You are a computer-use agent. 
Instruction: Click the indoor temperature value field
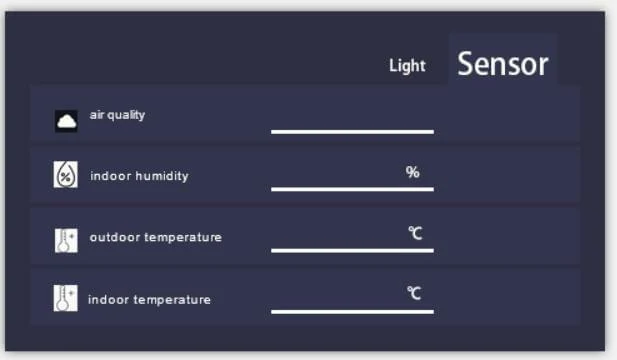pos(353,299)
